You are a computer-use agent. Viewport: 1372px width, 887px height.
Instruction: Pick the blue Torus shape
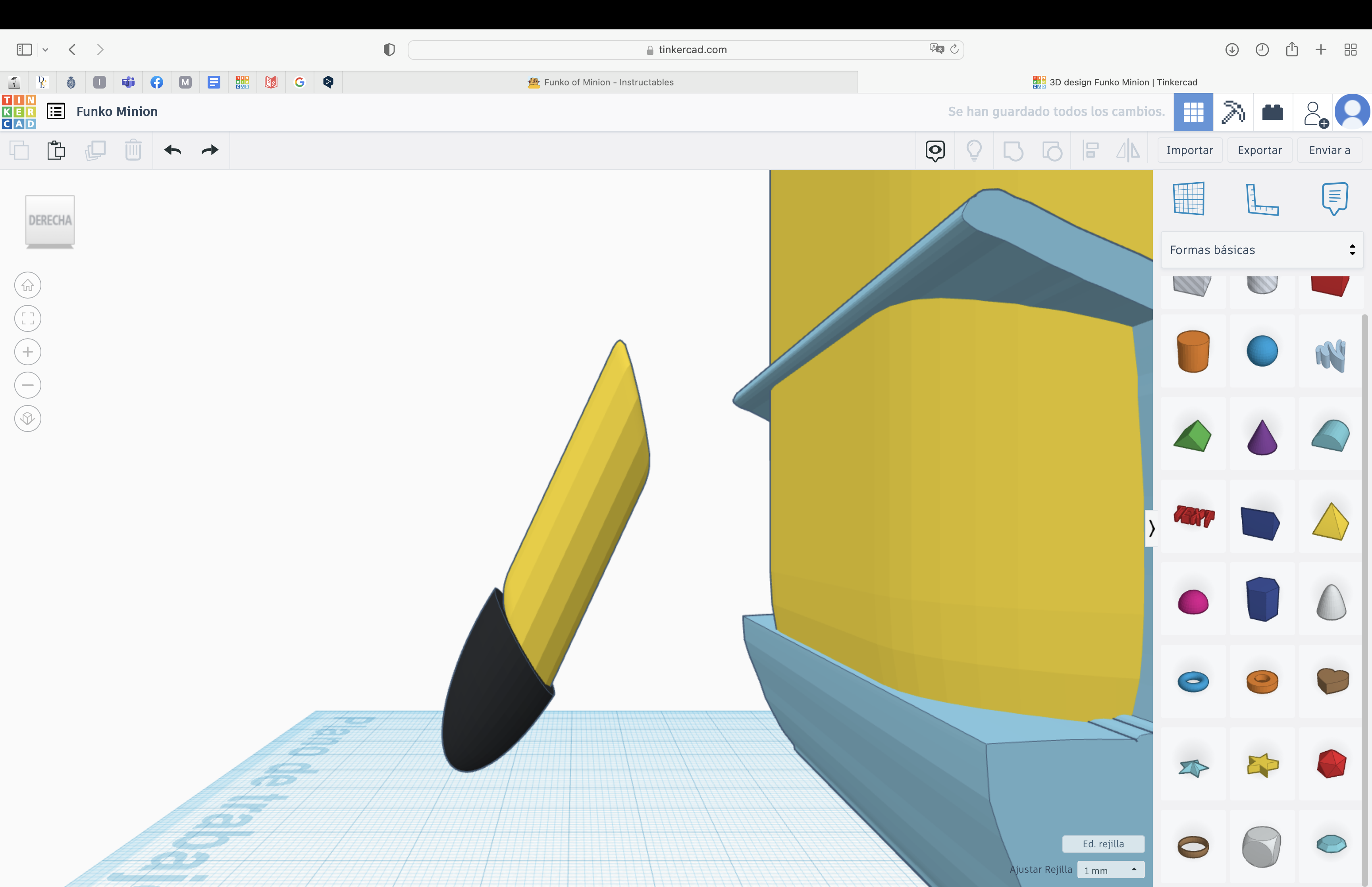click(x=1193, y=682)
